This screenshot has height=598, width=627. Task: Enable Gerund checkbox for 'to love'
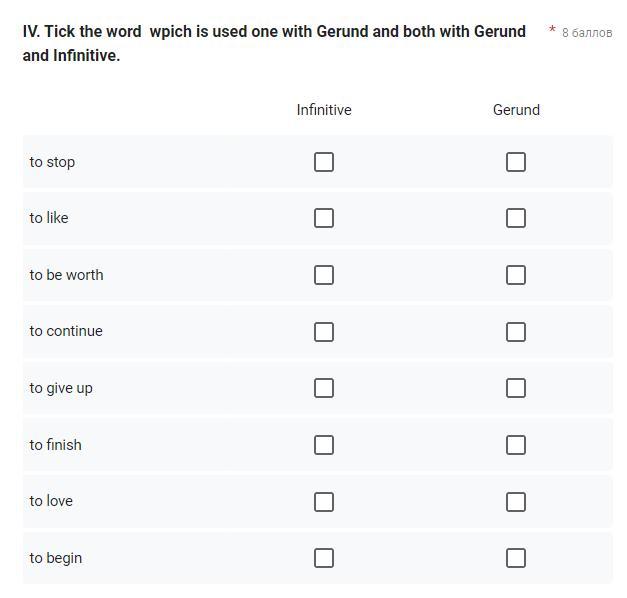click(515, 502)
